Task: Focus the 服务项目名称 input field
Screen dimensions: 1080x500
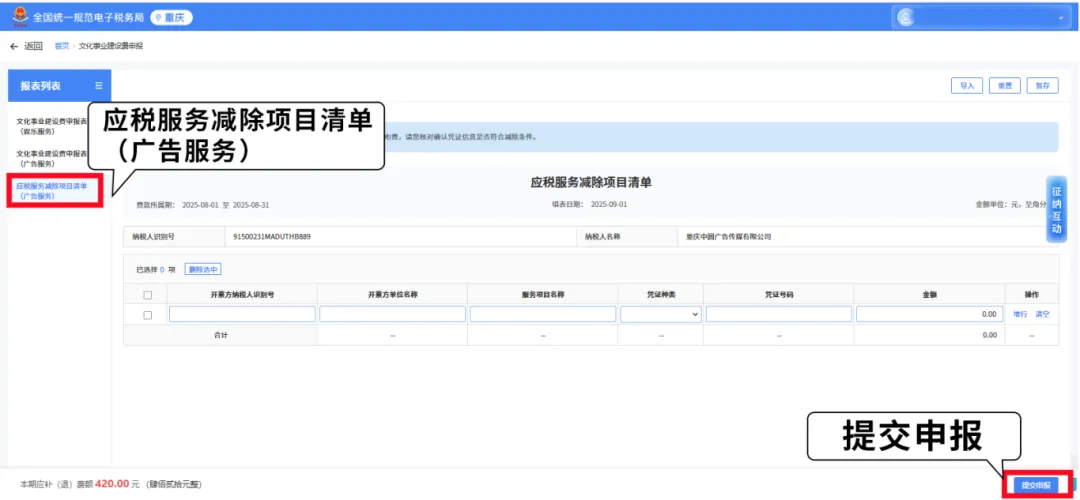Action: [543, 314]
